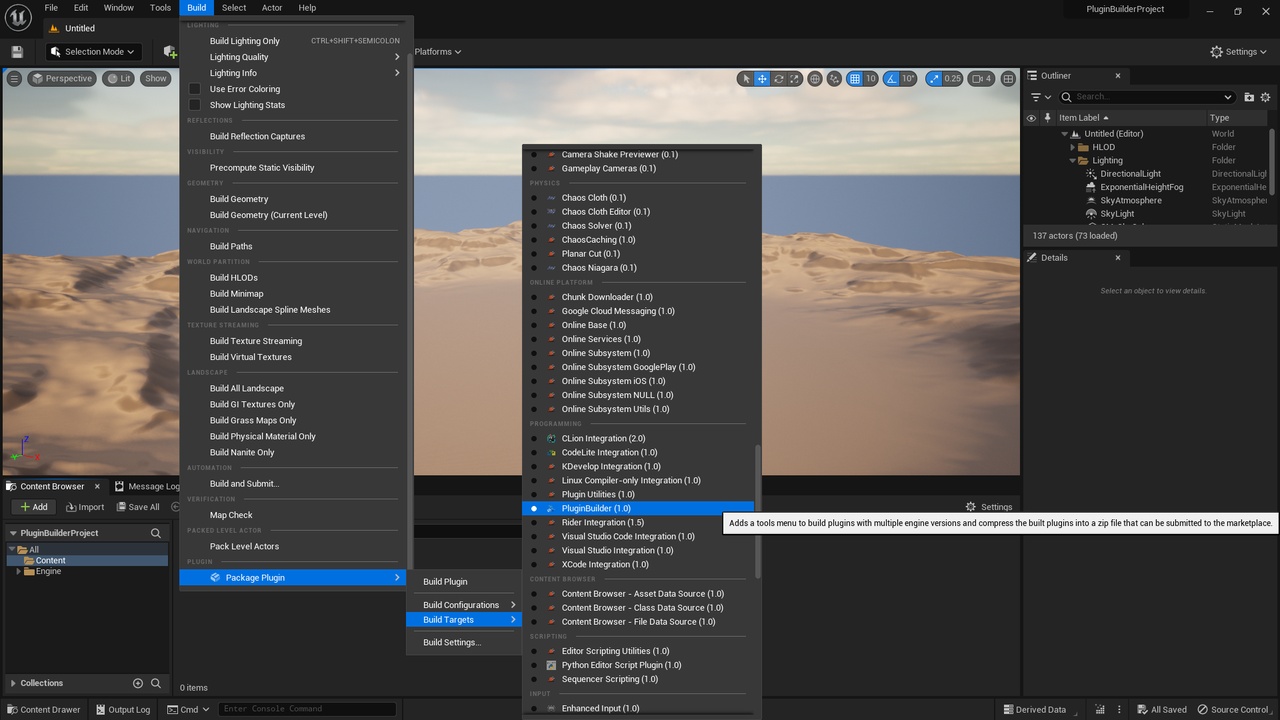Select the rotate transform tool in viewport
The height and width of the screenshot is (720, 1280).
[778, 79]
